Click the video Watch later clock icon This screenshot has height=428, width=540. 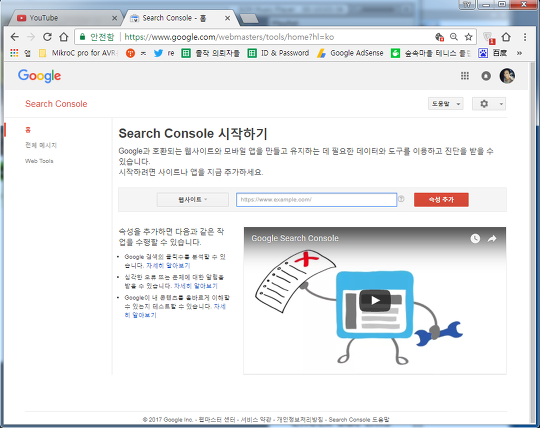click(475, 238)
